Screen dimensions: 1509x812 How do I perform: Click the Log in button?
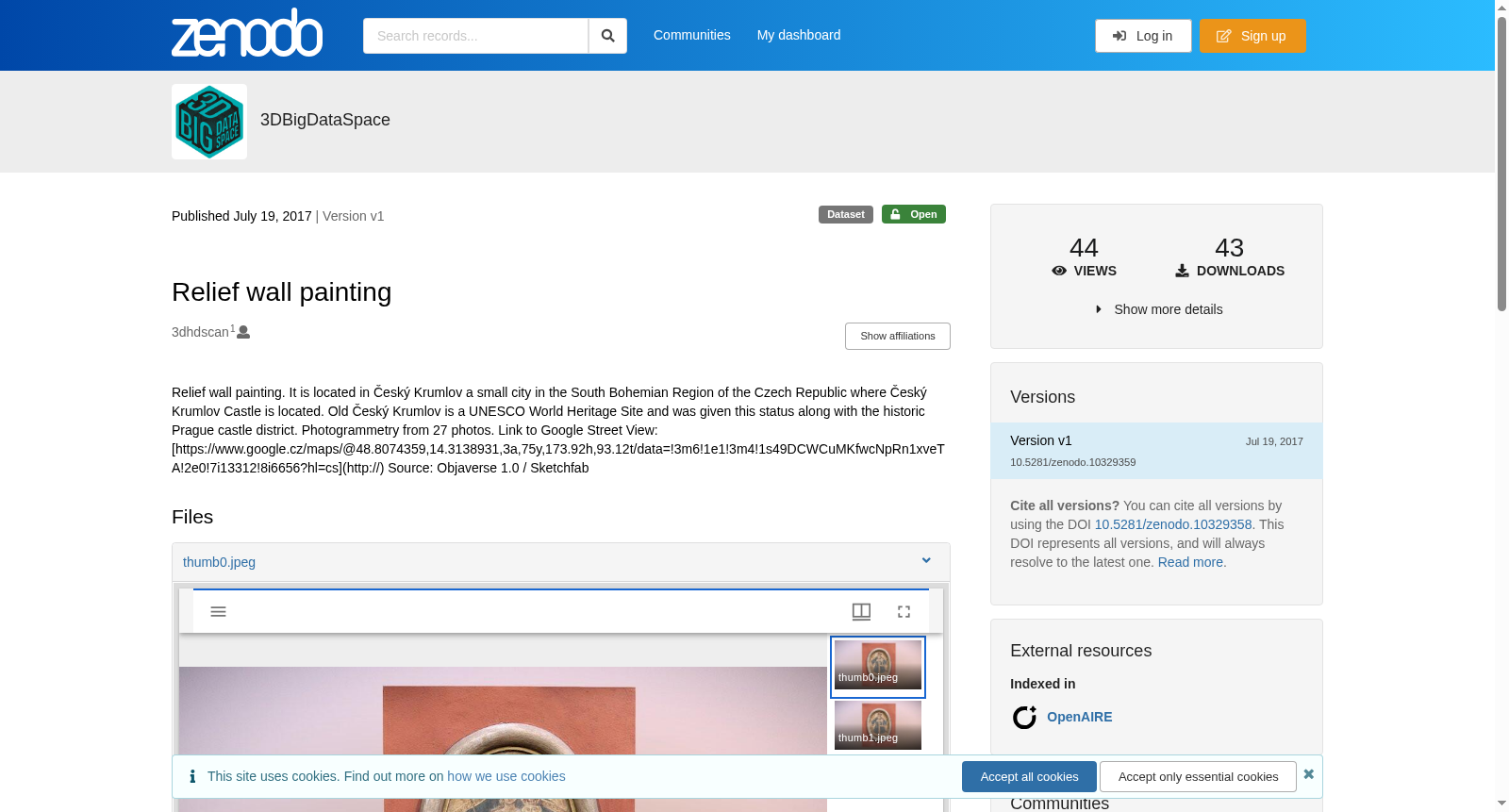coord(1143,36)
